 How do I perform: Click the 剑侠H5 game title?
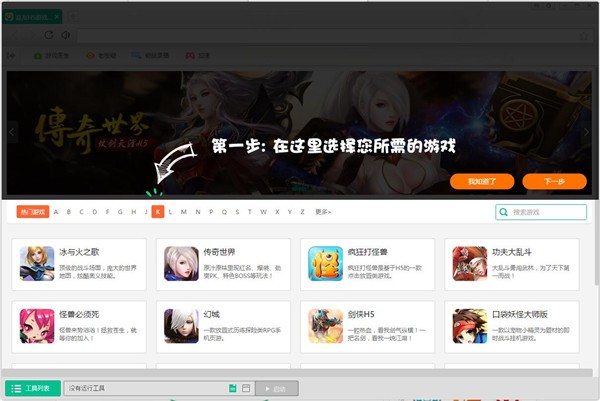(x=361, y=314)
